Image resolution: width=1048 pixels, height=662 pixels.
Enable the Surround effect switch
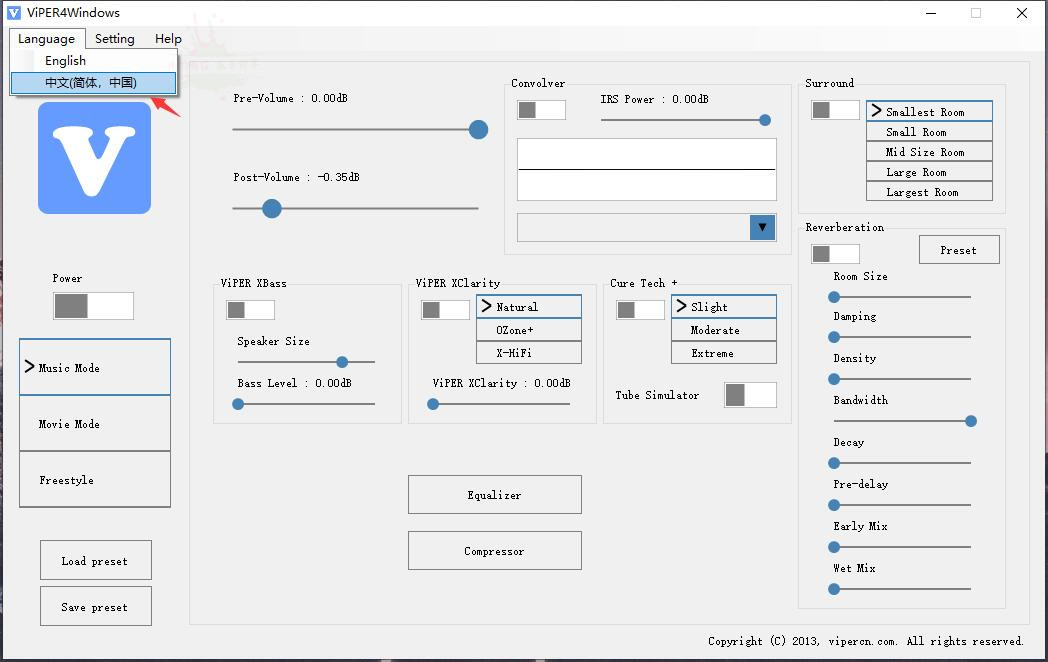coord(835,110)
